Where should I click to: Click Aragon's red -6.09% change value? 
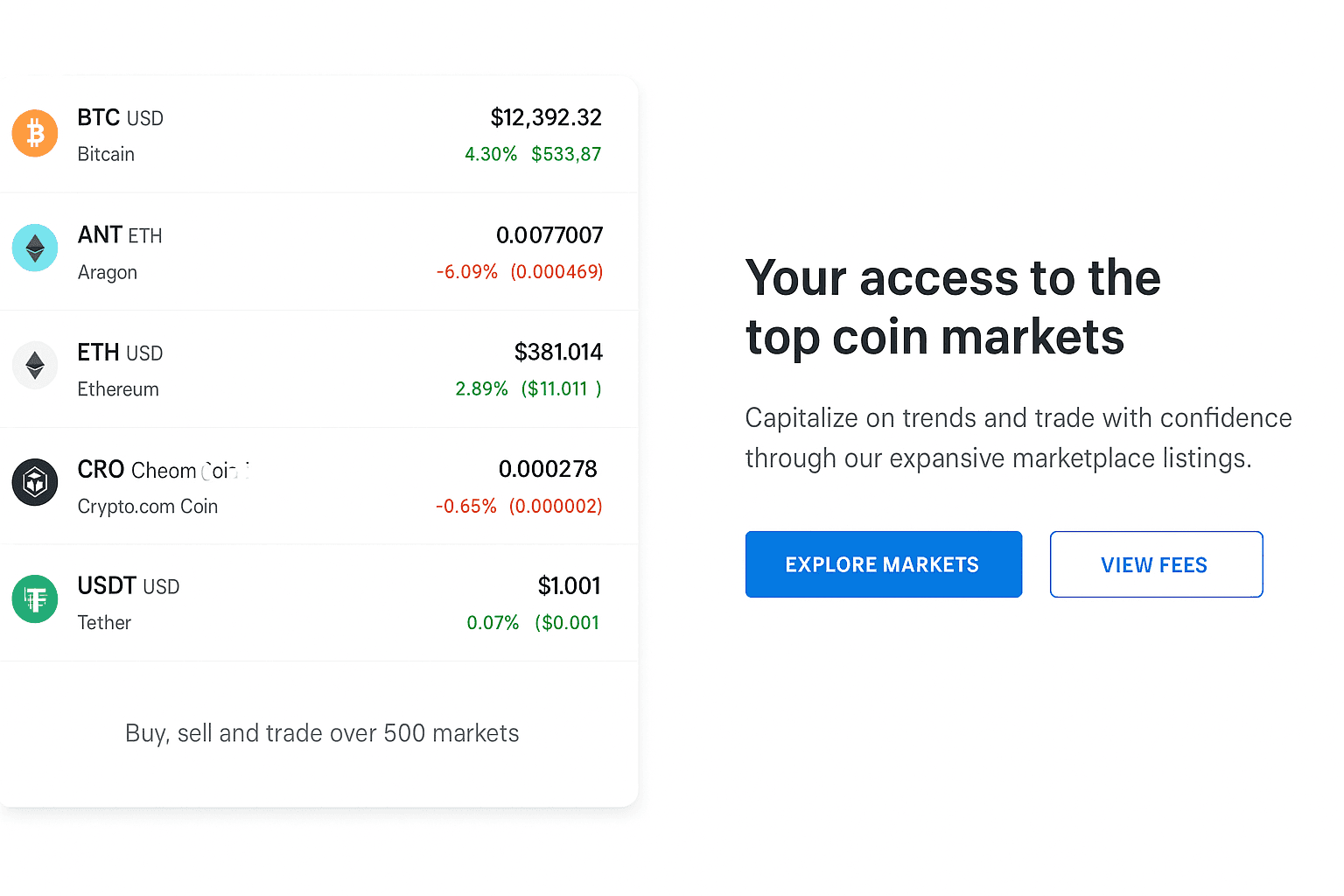pos(466,272)
